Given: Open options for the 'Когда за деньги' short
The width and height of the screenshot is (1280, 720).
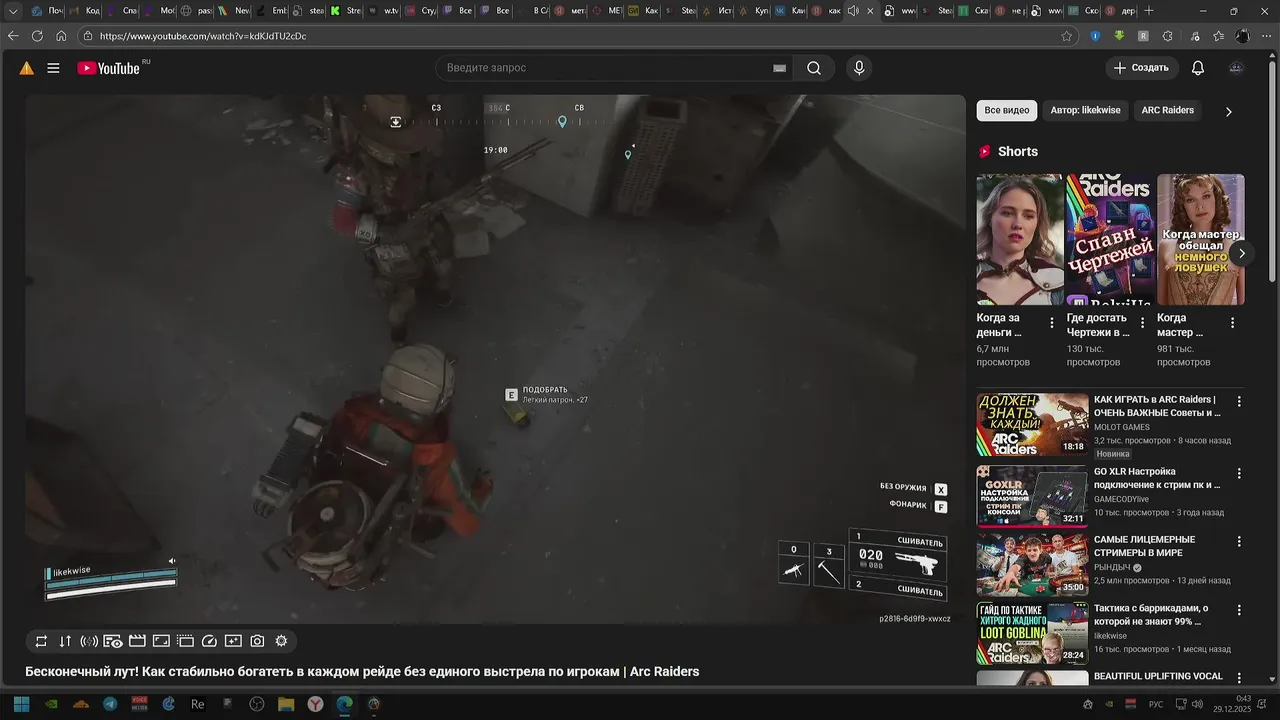Looking at the screenshot, I should click(x=1051, y=323).
